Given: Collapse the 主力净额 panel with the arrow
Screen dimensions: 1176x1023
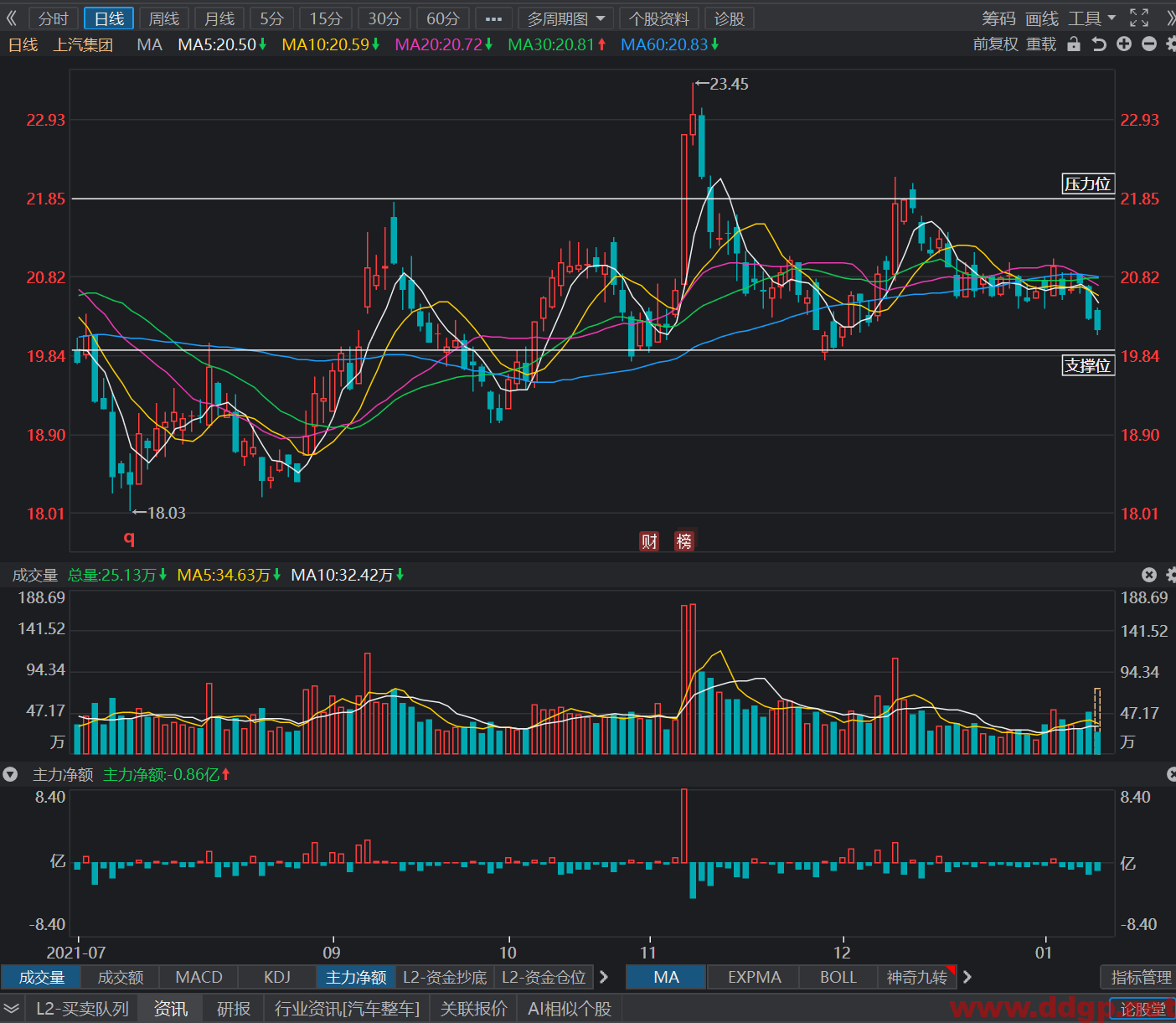Looking at the screenshot, I should 10,775.
